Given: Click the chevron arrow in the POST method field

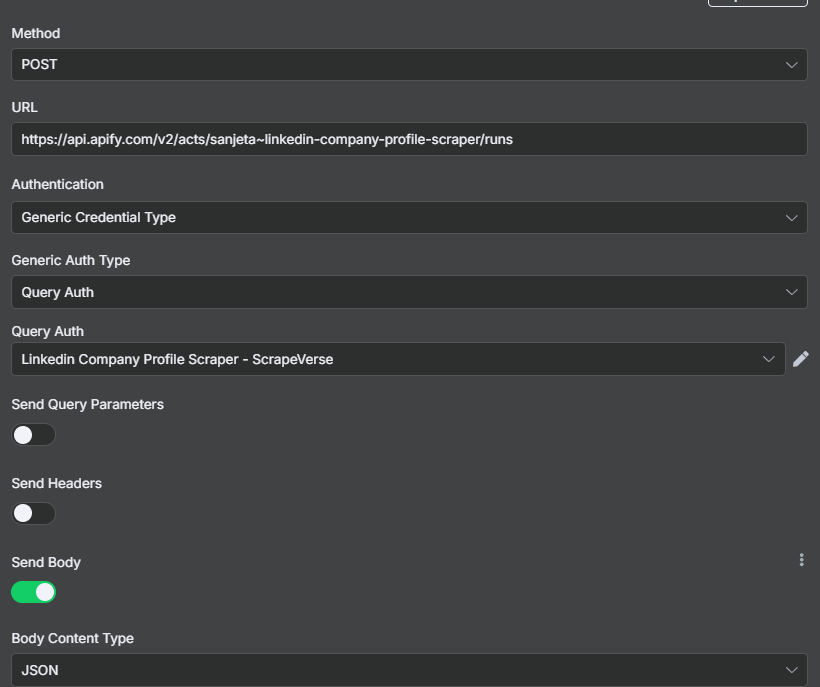Looking at the screenshot, I should [x=791, y=65].
